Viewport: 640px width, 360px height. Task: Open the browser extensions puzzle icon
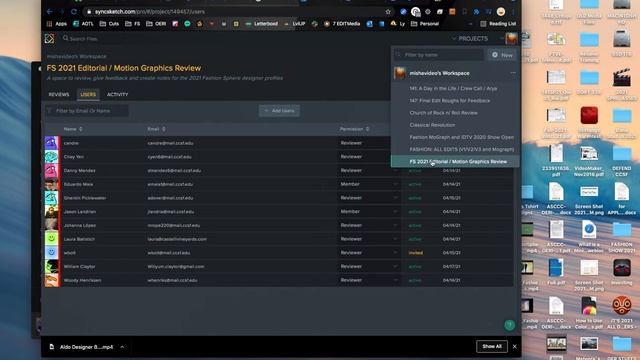pos(476,12)
